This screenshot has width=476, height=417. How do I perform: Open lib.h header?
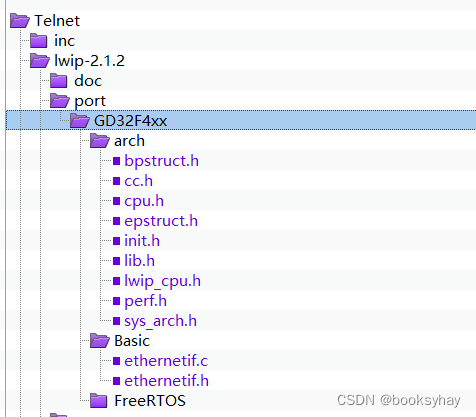pos(139,261)
